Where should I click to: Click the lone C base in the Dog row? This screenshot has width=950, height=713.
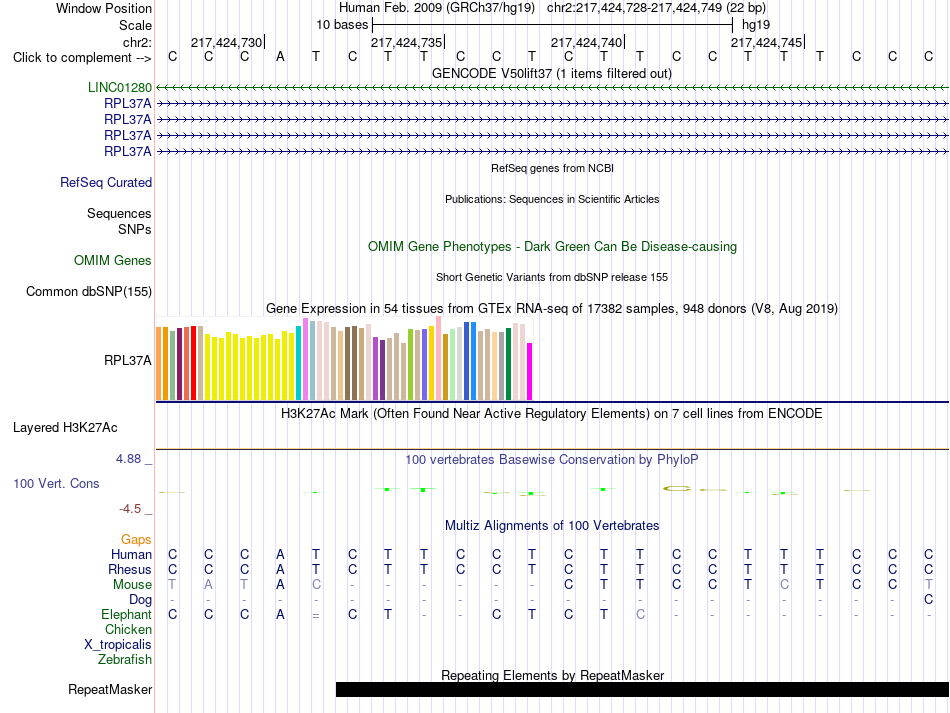point(928,600)
